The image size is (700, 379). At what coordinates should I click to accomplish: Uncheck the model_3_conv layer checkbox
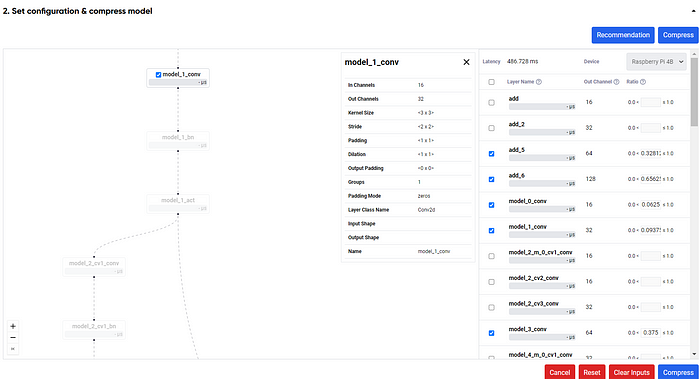click(x=492, y=333)
